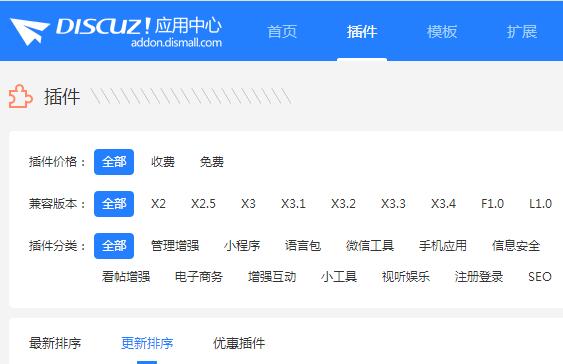Click the 全部 button in 插件分类 row

(114, 246)
